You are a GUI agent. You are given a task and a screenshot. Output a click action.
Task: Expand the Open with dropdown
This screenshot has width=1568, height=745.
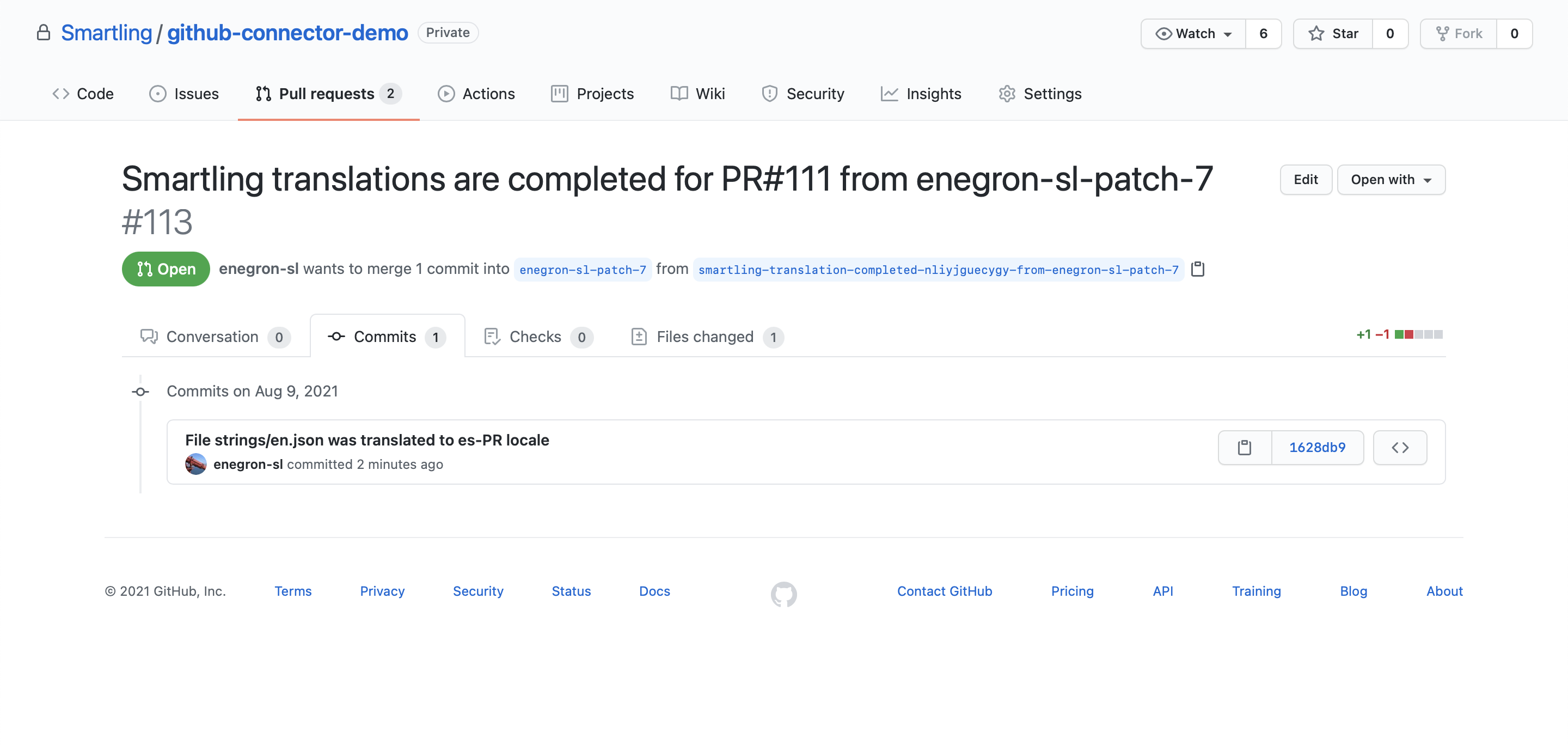1391,180
